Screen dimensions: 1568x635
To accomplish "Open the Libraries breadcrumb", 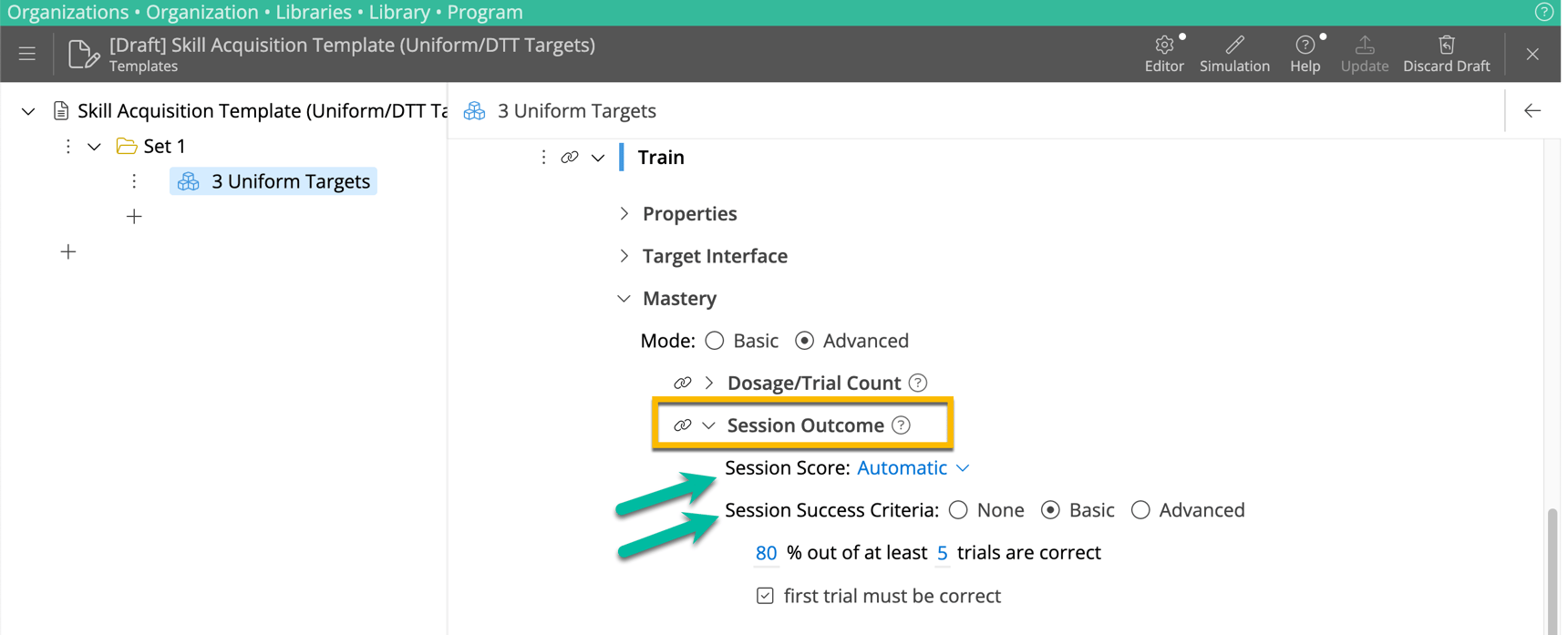I will pos(314,12).
